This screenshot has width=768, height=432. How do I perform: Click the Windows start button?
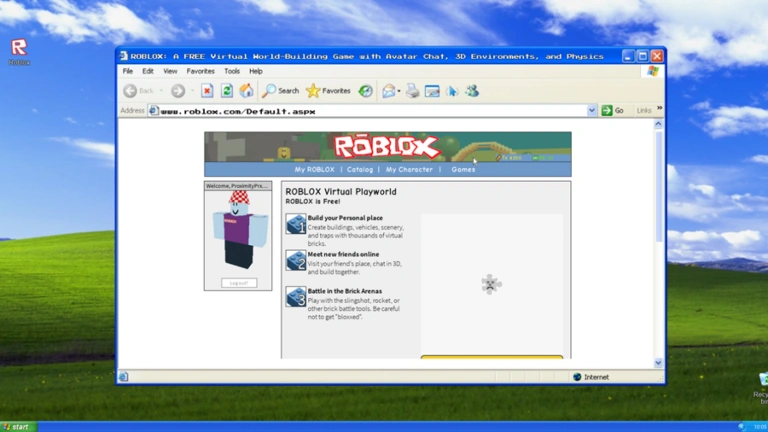[x=17, y=427]
